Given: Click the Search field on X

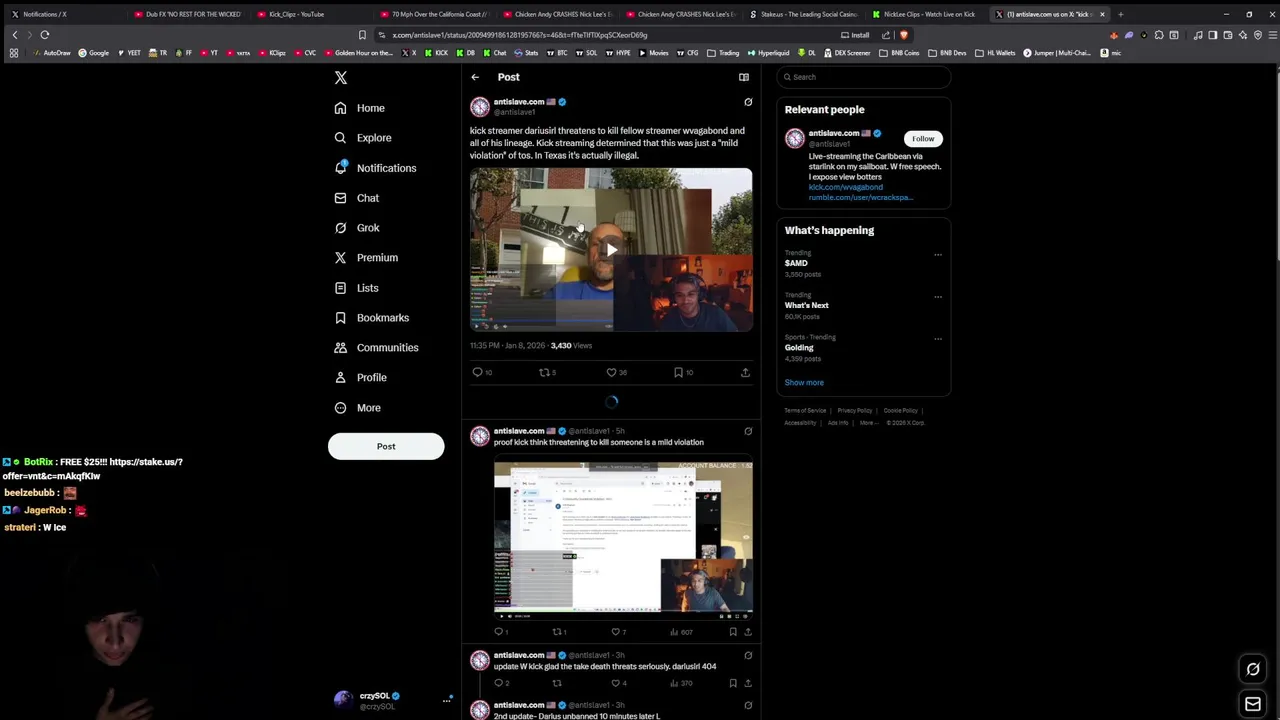Looking at the screenshot, I should pos(864,77).
